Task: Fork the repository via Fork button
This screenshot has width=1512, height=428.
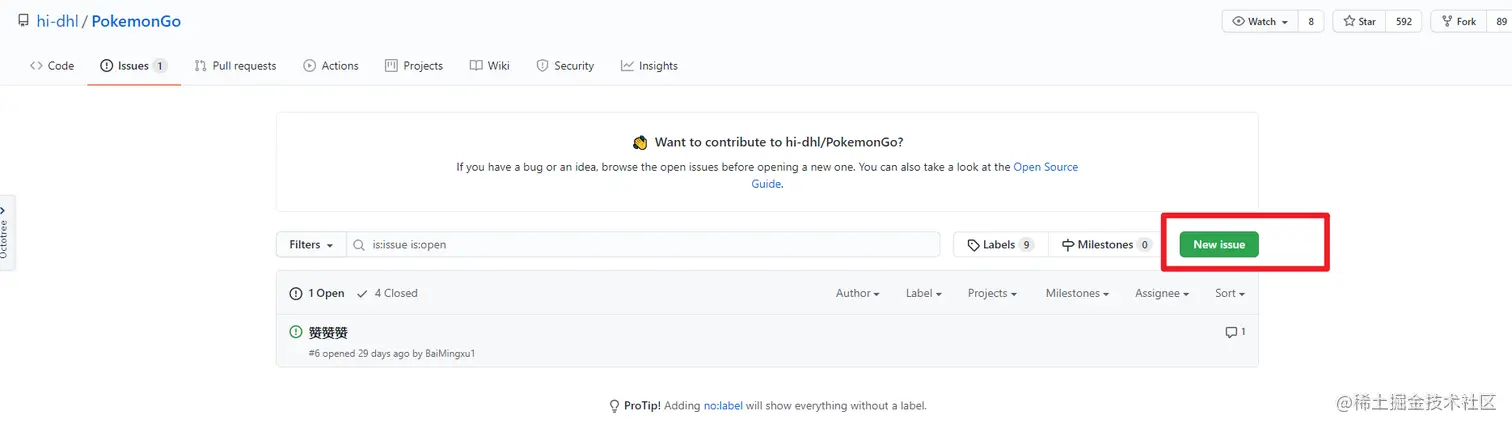Action: point(1459,21)
